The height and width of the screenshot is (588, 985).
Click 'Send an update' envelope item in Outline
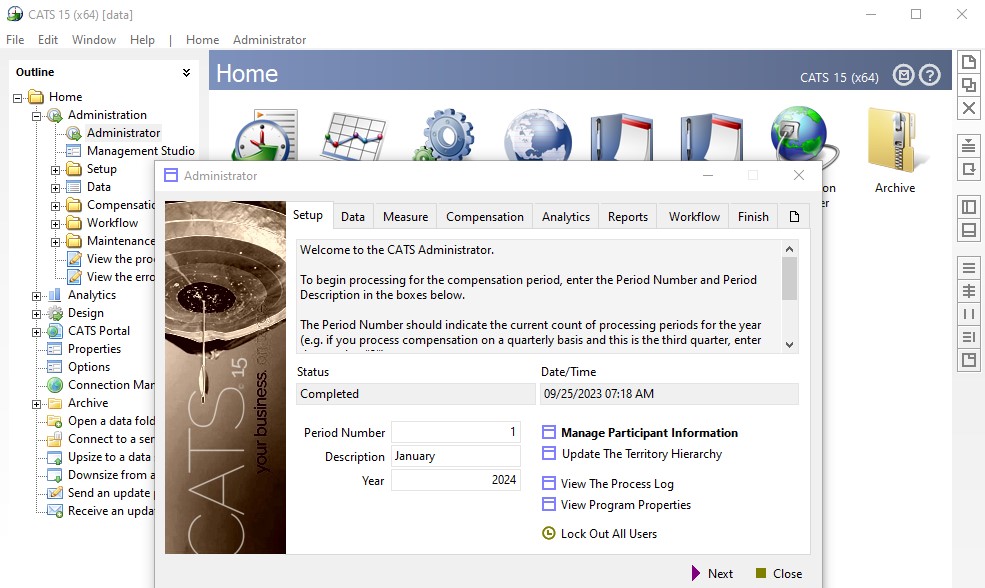tap(101, 493)
